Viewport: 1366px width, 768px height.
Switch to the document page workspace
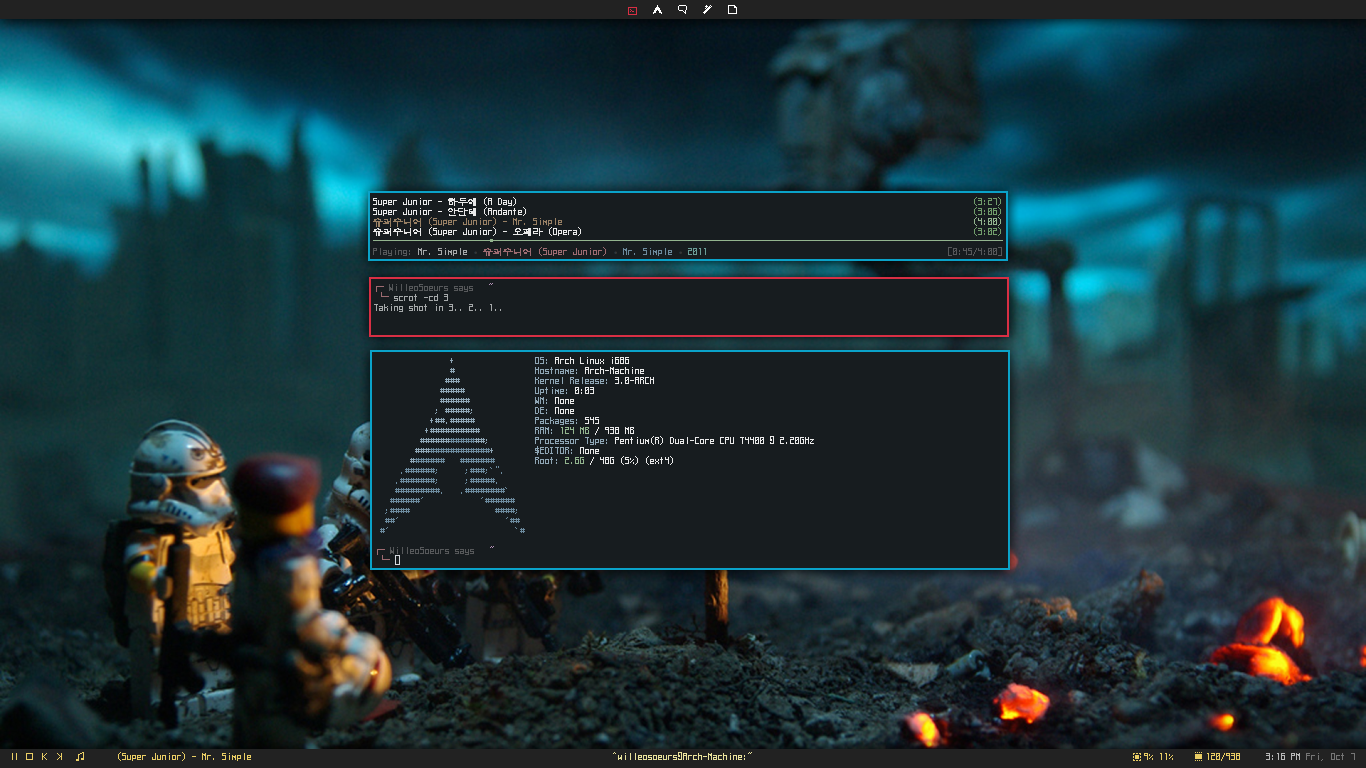coord(732,10)
